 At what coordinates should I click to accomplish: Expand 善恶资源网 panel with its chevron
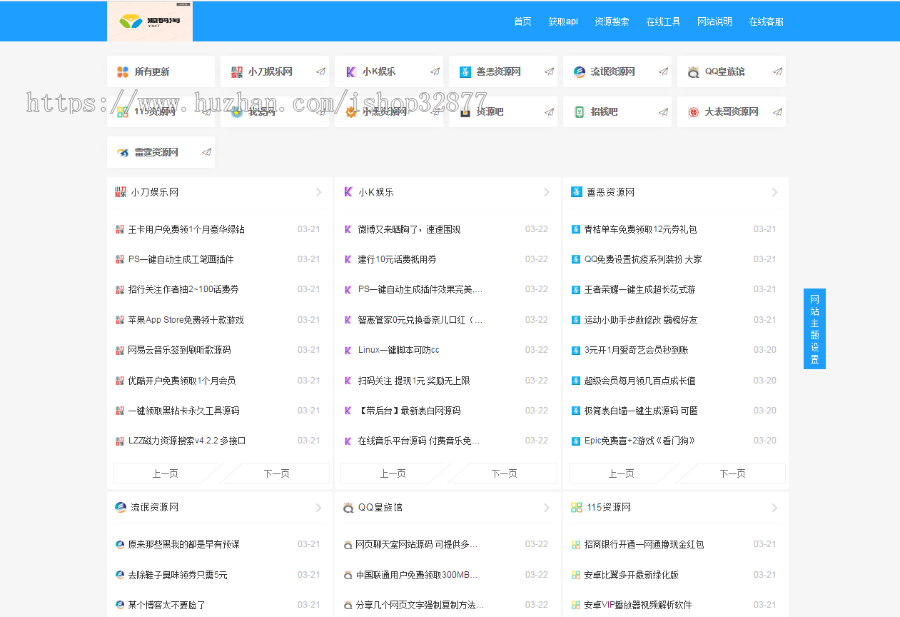click(x=774, y=192)
